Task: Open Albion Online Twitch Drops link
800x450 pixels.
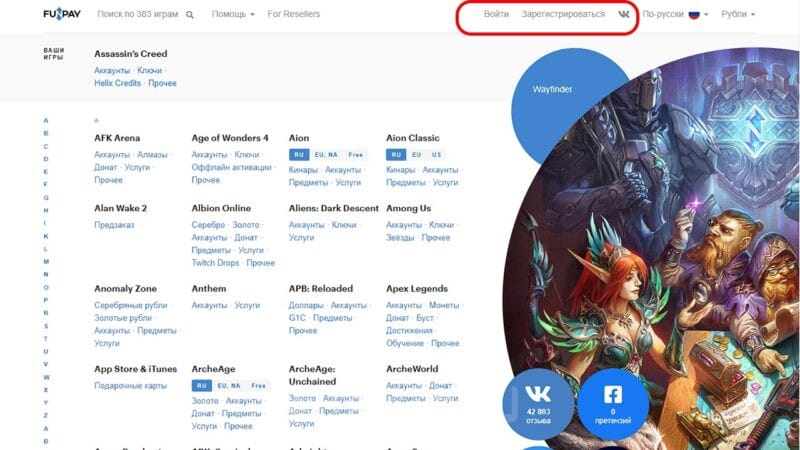Action: [x=215, y=263]
